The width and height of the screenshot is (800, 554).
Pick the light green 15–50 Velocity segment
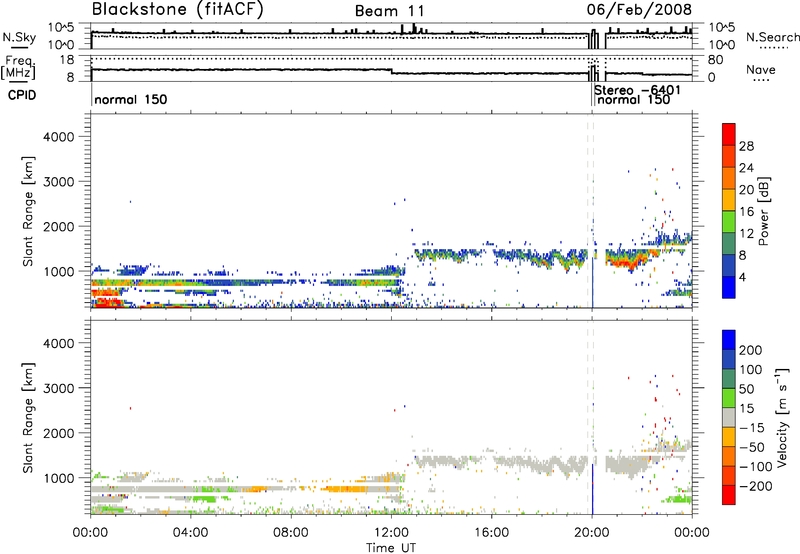(729, 398)
